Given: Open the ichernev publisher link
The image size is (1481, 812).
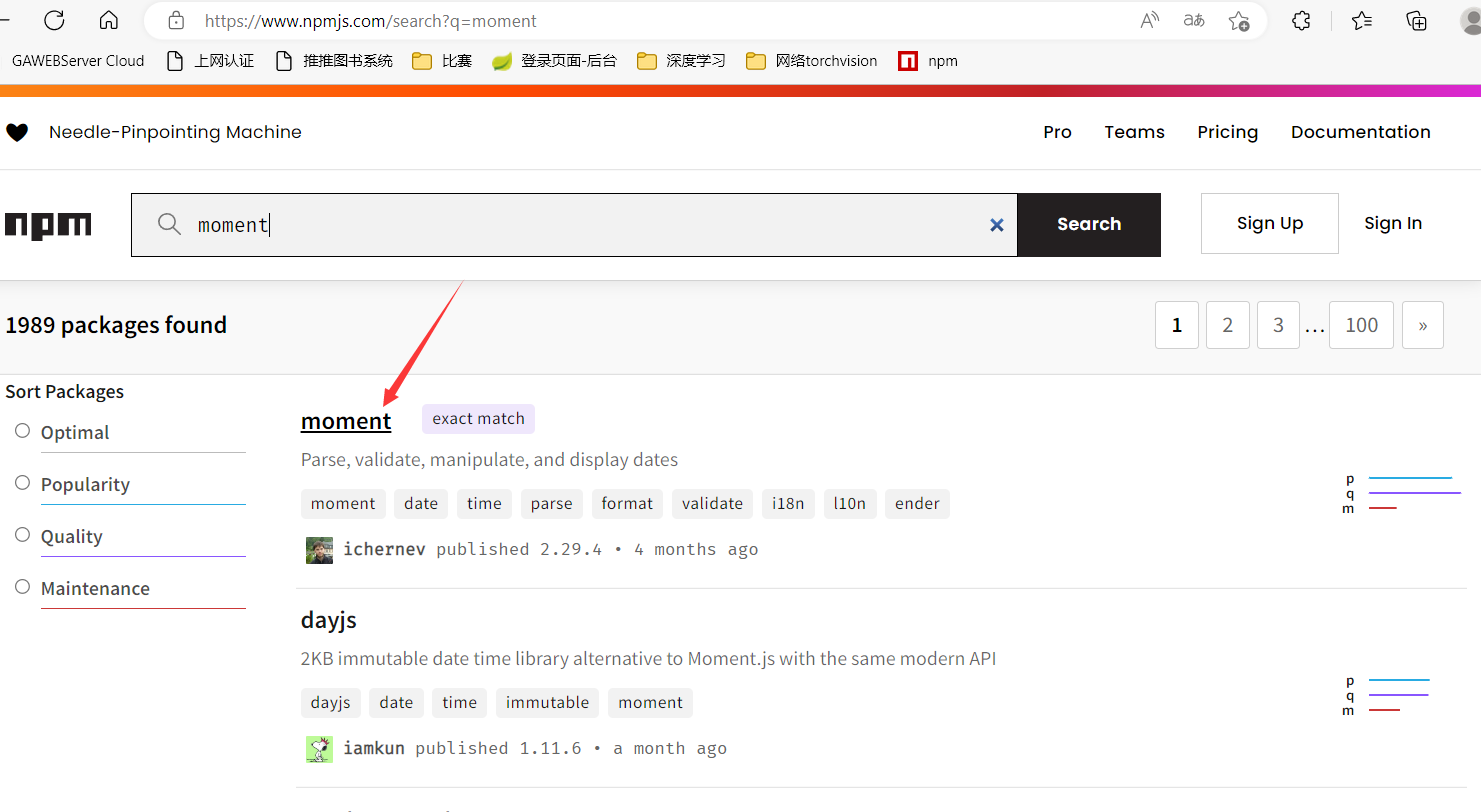Looking at the screenshot, I should coord(384,549).
